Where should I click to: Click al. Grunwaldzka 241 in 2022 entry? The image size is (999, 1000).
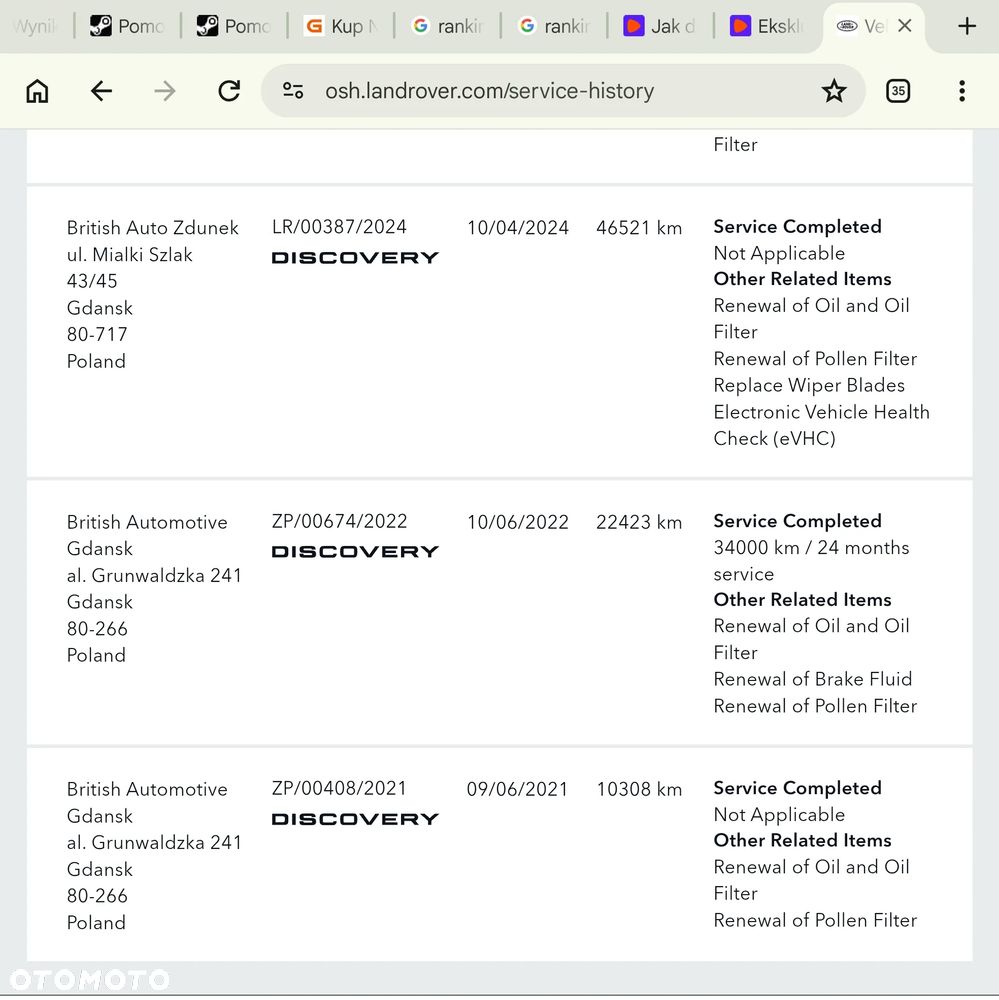tap(154, 575)
